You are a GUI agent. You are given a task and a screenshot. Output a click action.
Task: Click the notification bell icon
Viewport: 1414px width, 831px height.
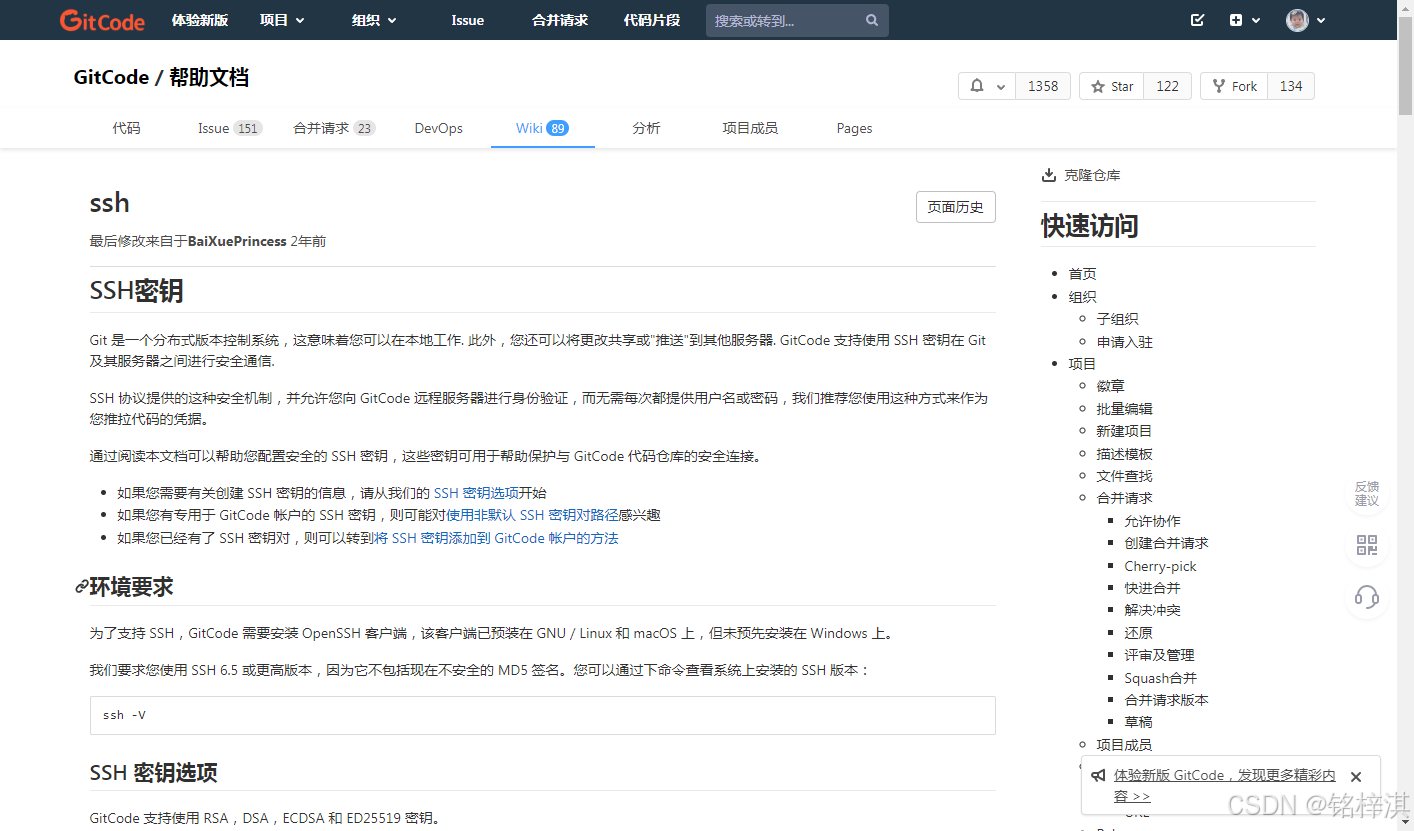click(x=977, y=86)
